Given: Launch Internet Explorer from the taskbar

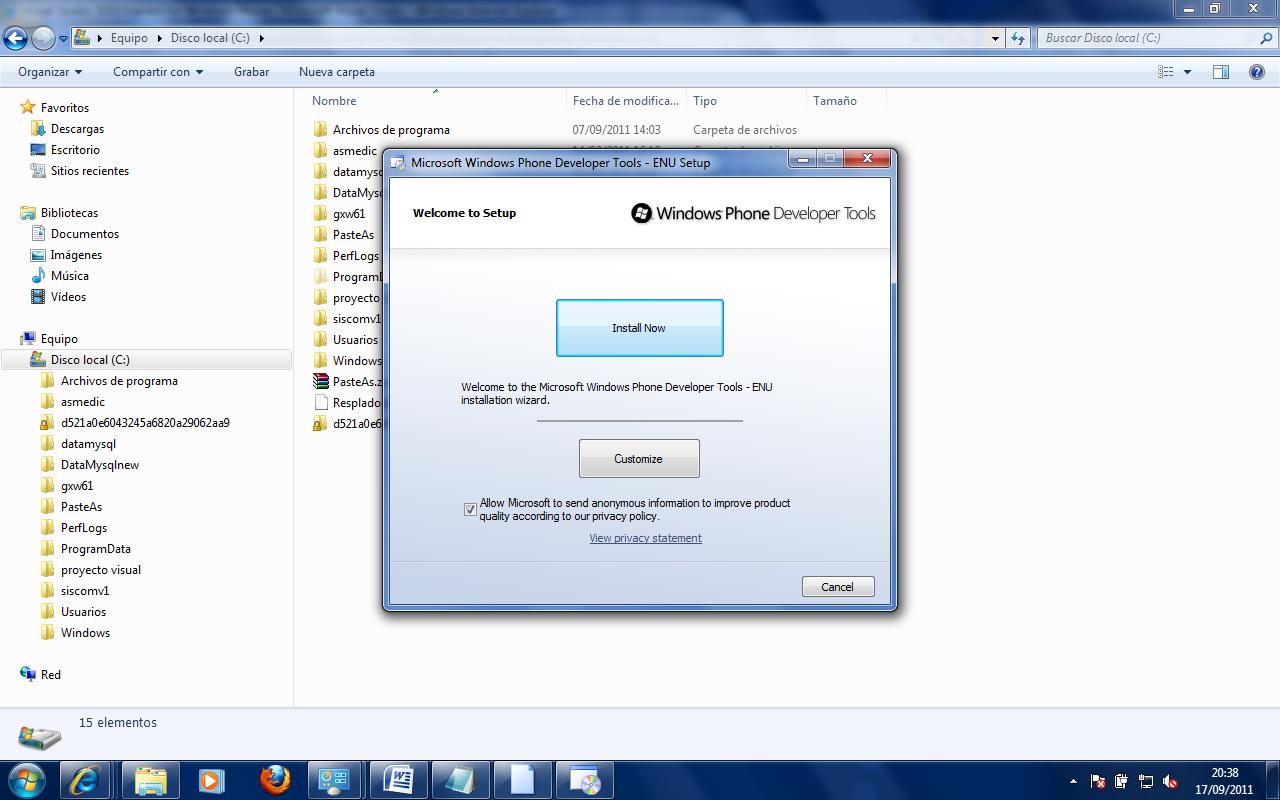Looking at the screenshot, I should click(84, 780).
